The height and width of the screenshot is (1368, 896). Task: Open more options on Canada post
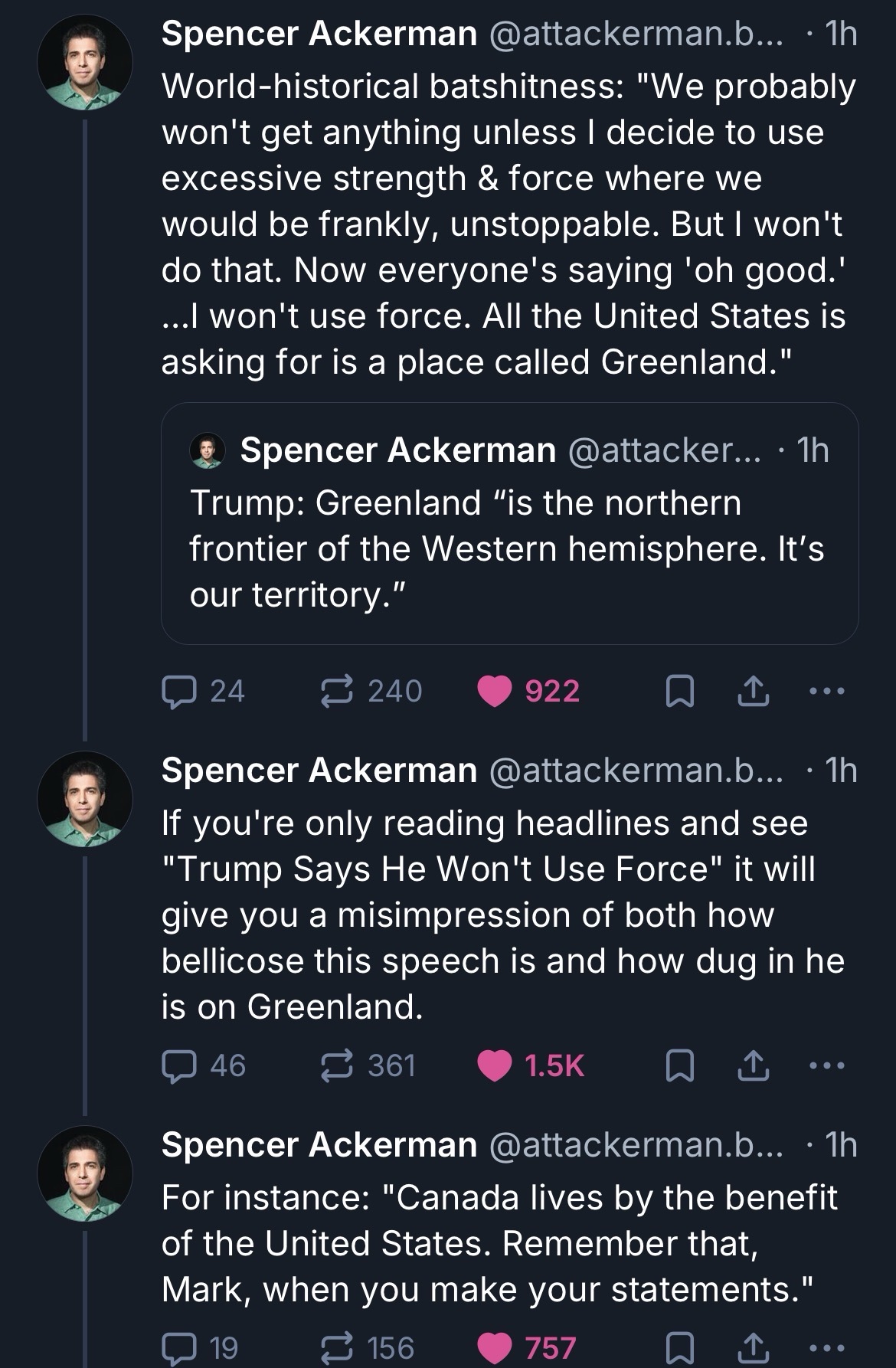pos(826,1348)
